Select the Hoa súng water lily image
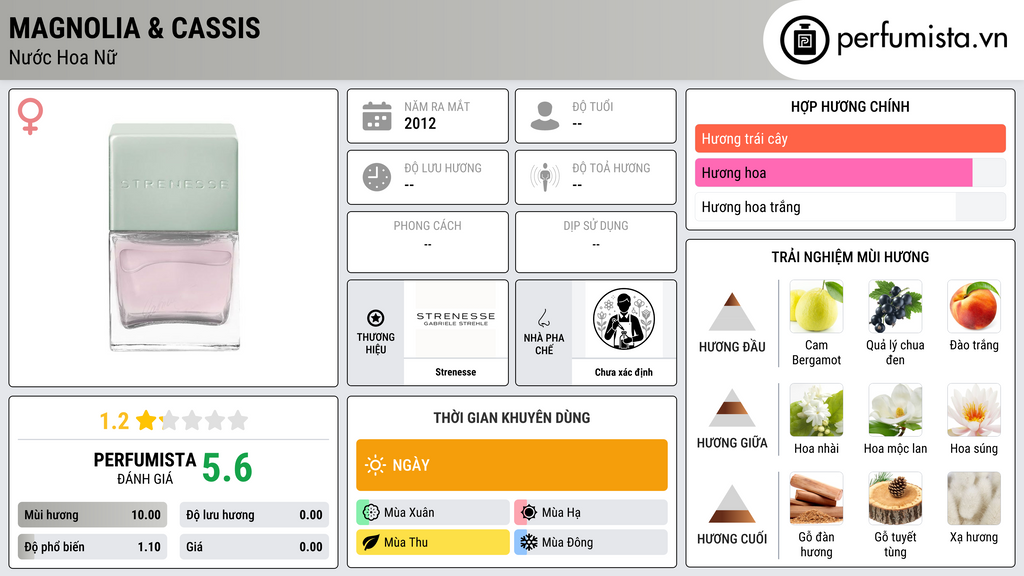 (974, 410)
